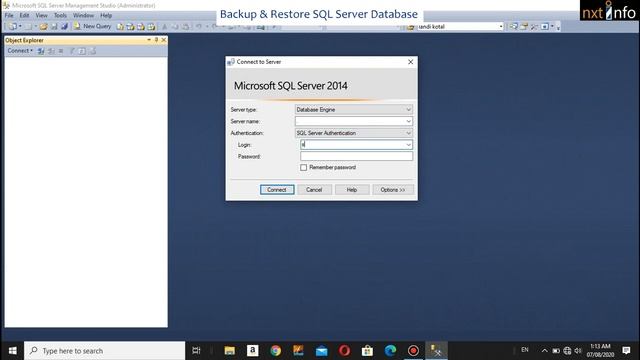Open Microsoft Store from taskbar
The width and height of the screenshot is (640, 360).
click(x=367, y=351)
